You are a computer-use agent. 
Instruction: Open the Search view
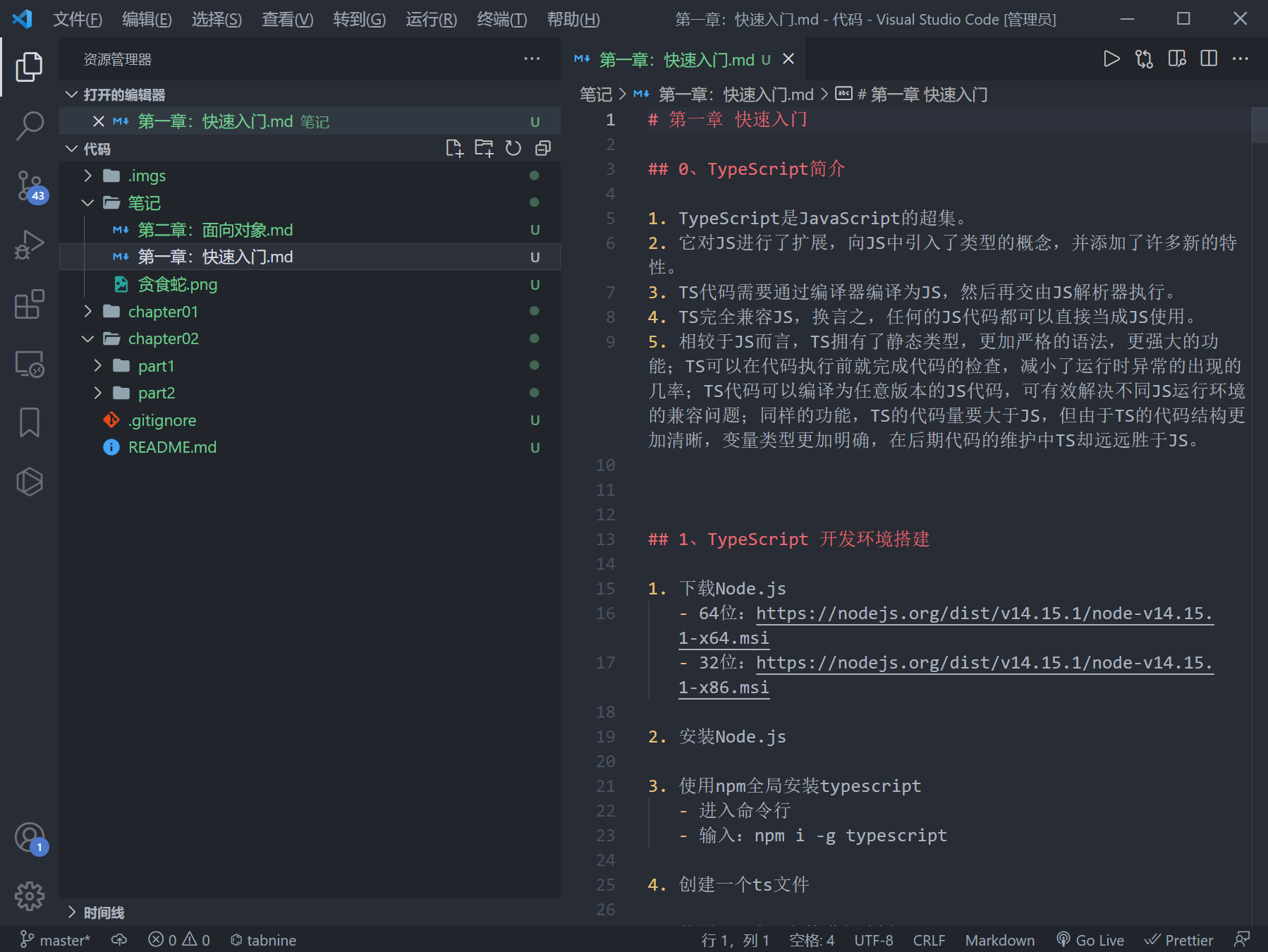click(29, 126)
